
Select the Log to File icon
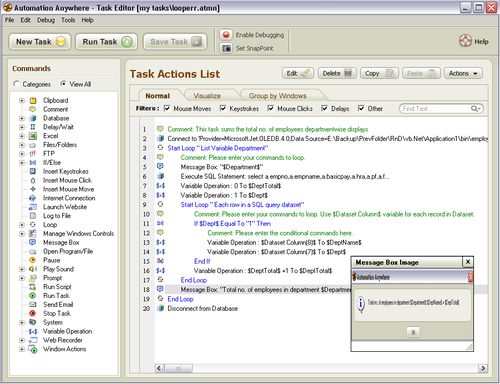point(33,216)
